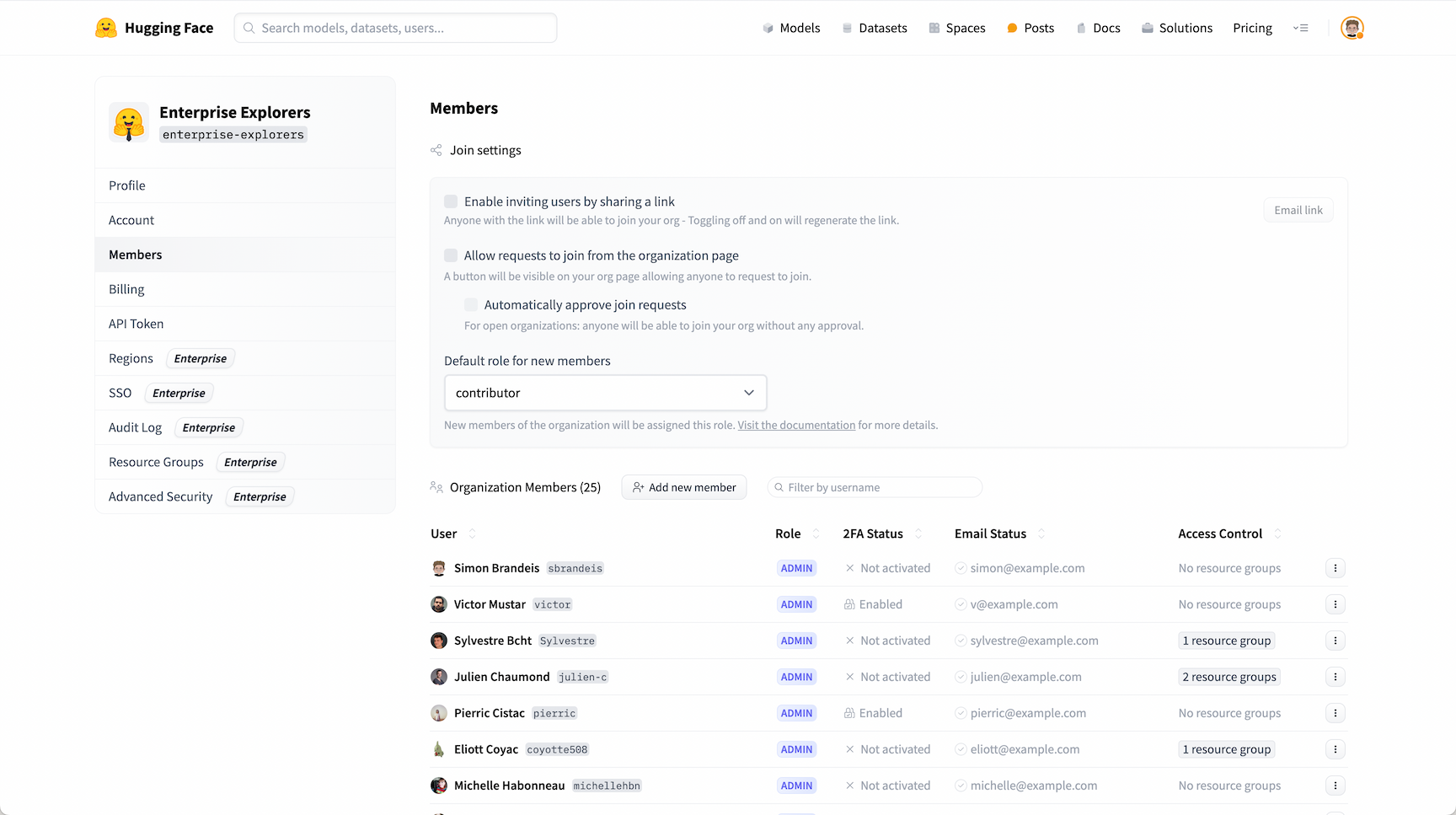
Task: Open the Billing settings section
Action: click(x=126, y=289)
